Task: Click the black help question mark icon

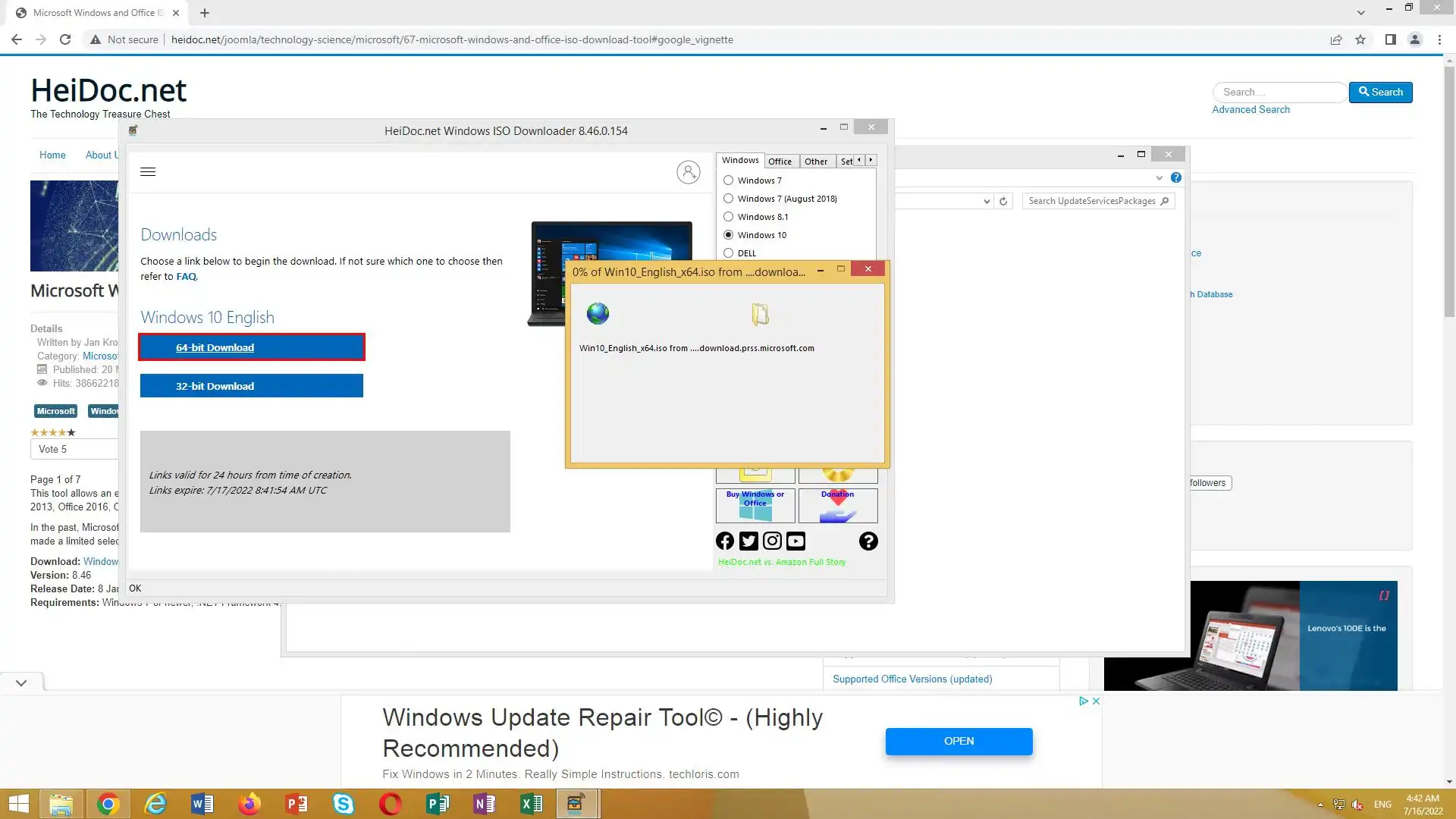Action: (868, 541)
